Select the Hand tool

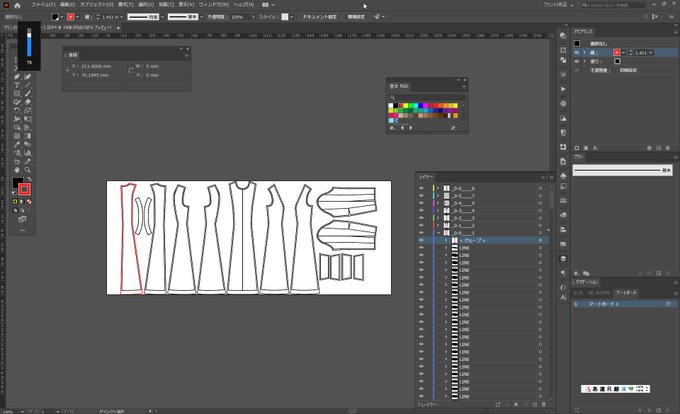coord(17,170)
